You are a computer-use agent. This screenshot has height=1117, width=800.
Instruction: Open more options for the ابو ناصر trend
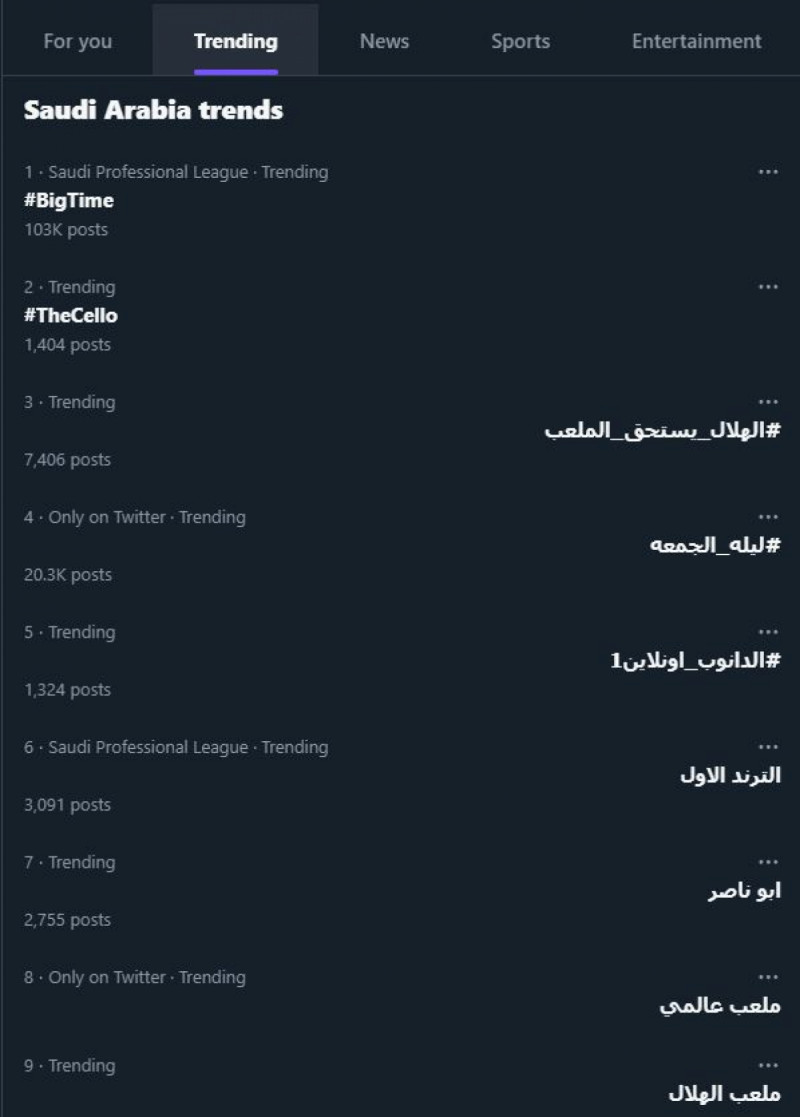point(768,861)
